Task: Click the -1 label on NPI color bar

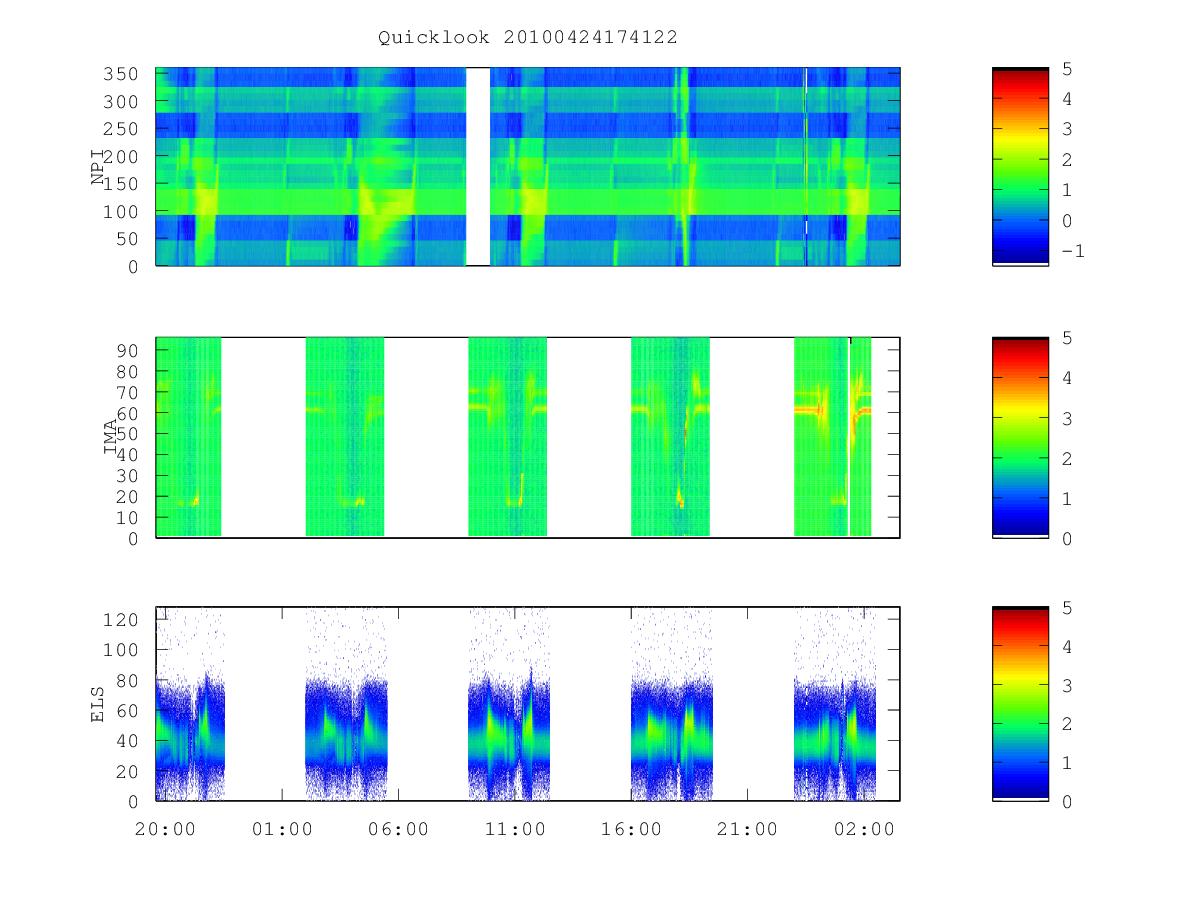Action: point(1072,250)
